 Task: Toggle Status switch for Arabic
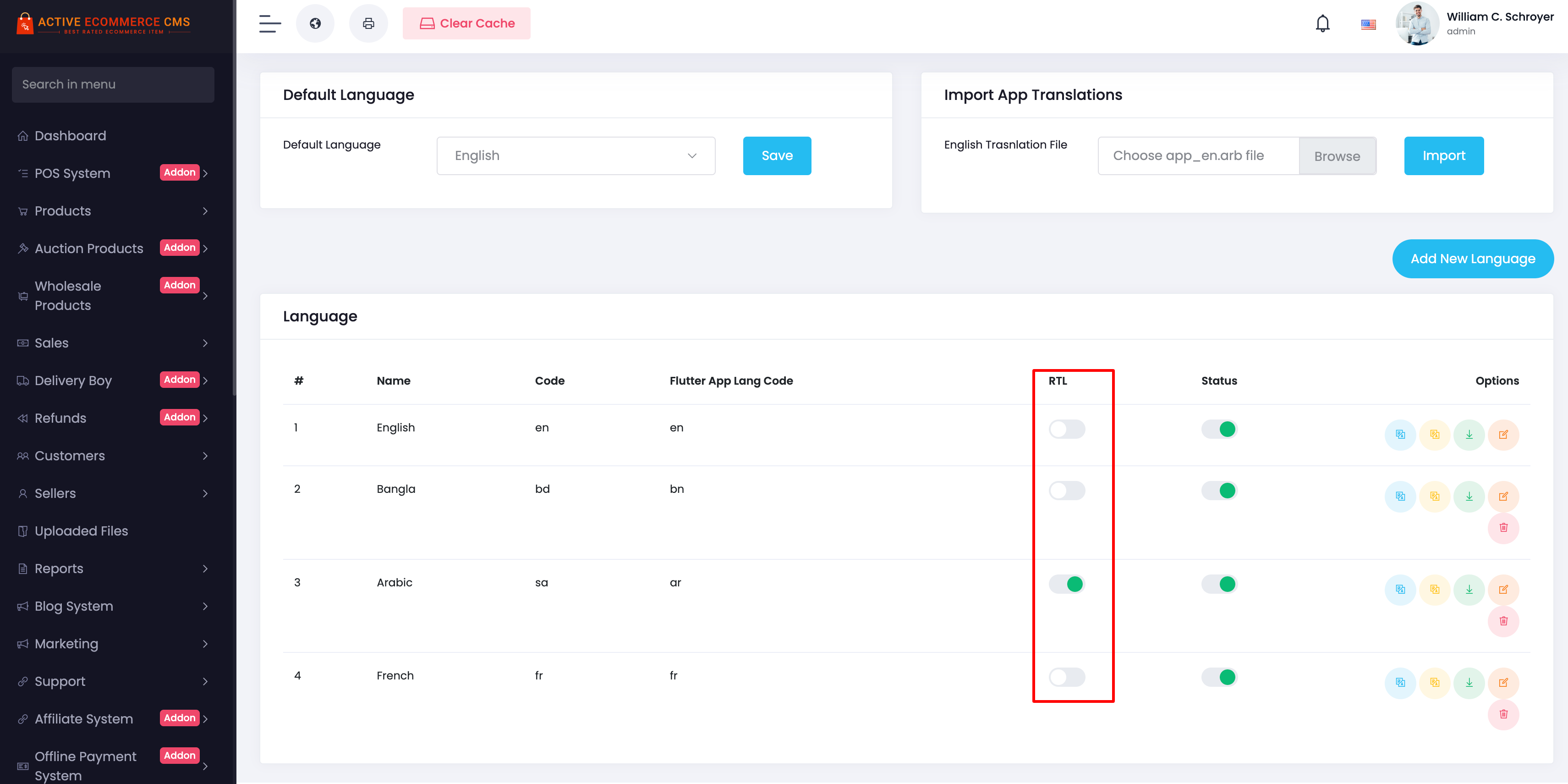[1219, 584]
